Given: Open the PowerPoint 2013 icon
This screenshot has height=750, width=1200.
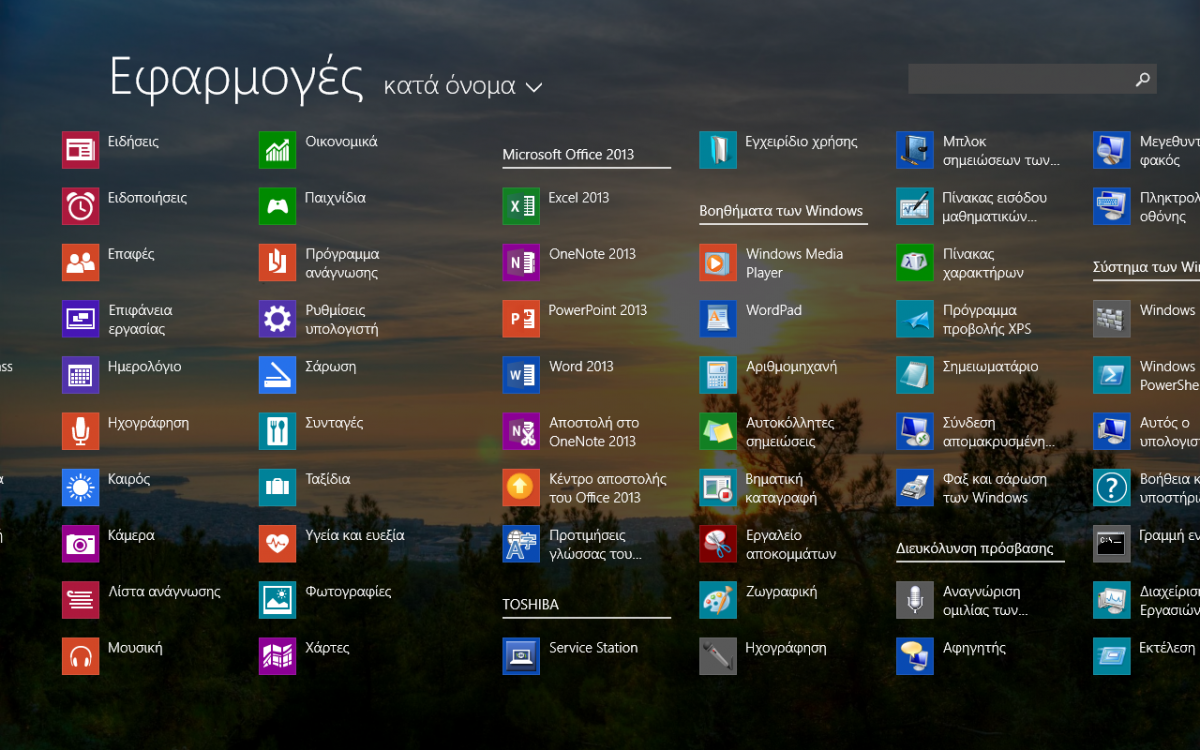Looking at the screenshot, I should pyautogui.click(x=521, y=319).
